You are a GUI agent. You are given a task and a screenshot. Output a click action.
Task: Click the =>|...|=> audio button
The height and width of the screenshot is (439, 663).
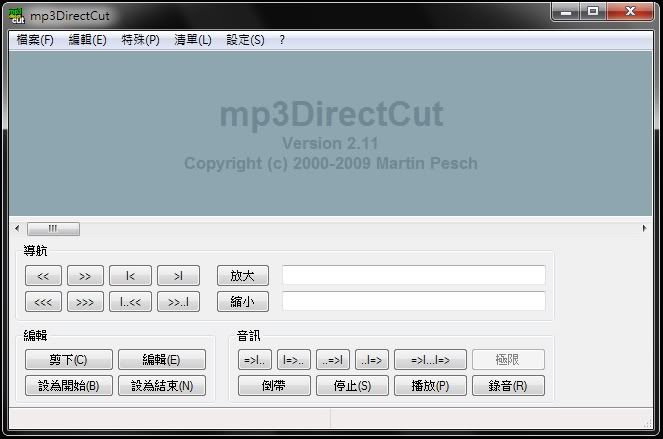pos(430,359)
